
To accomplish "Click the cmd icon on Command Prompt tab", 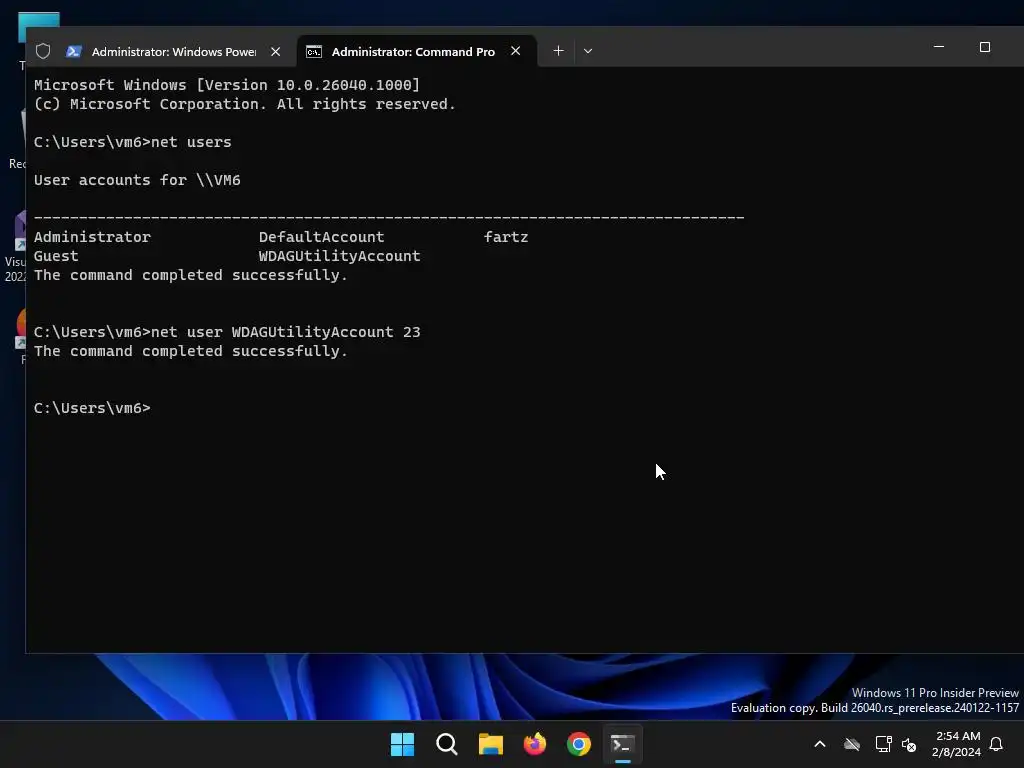I will tap(314, 52).
